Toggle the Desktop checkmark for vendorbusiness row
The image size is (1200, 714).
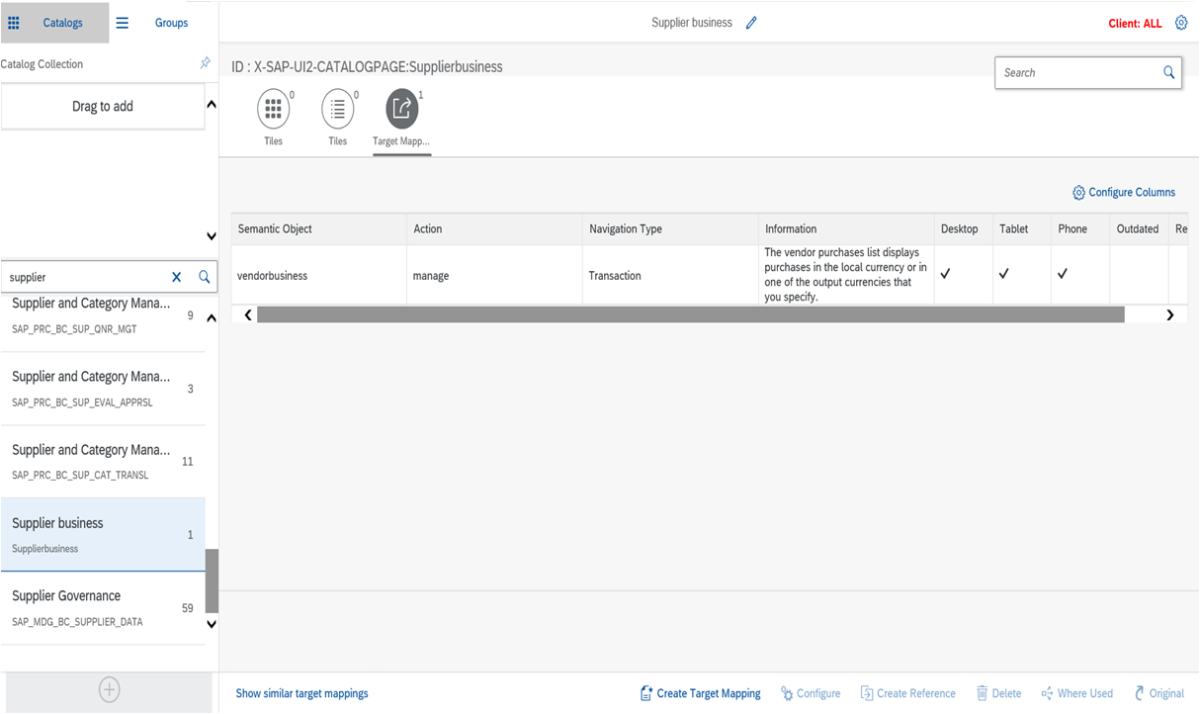coord(945,274)
